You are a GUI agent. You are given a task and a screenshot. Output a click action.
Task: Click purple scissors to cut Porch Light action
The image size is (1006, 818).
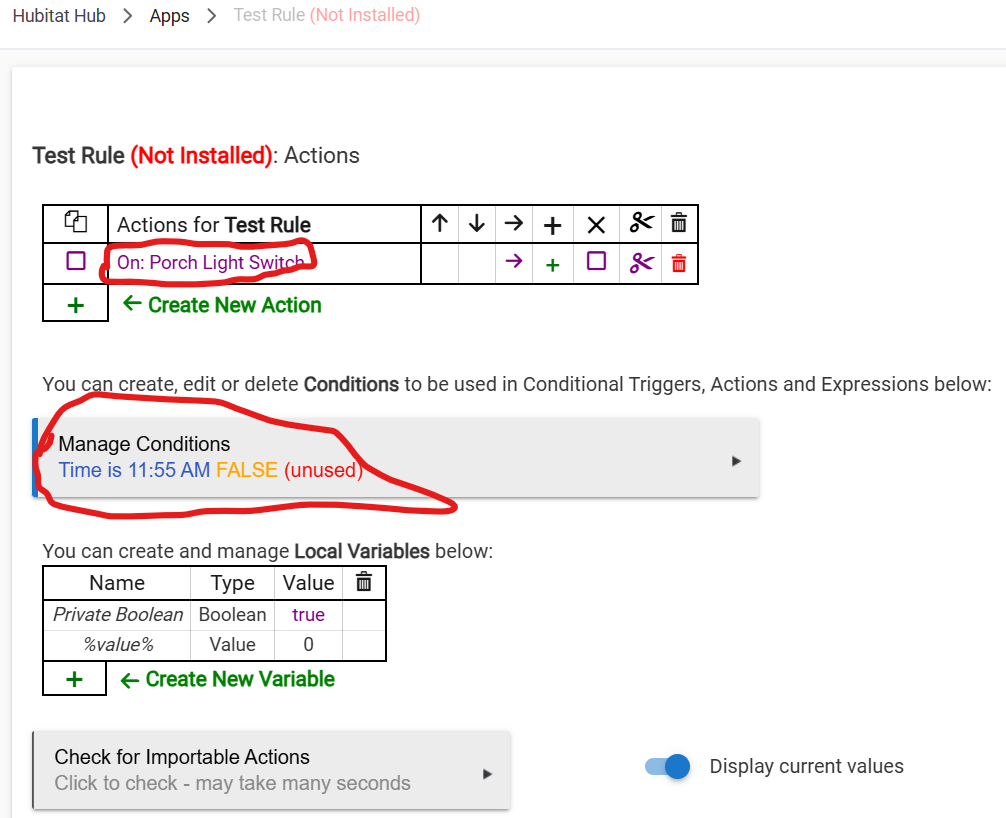coord(642,262)
